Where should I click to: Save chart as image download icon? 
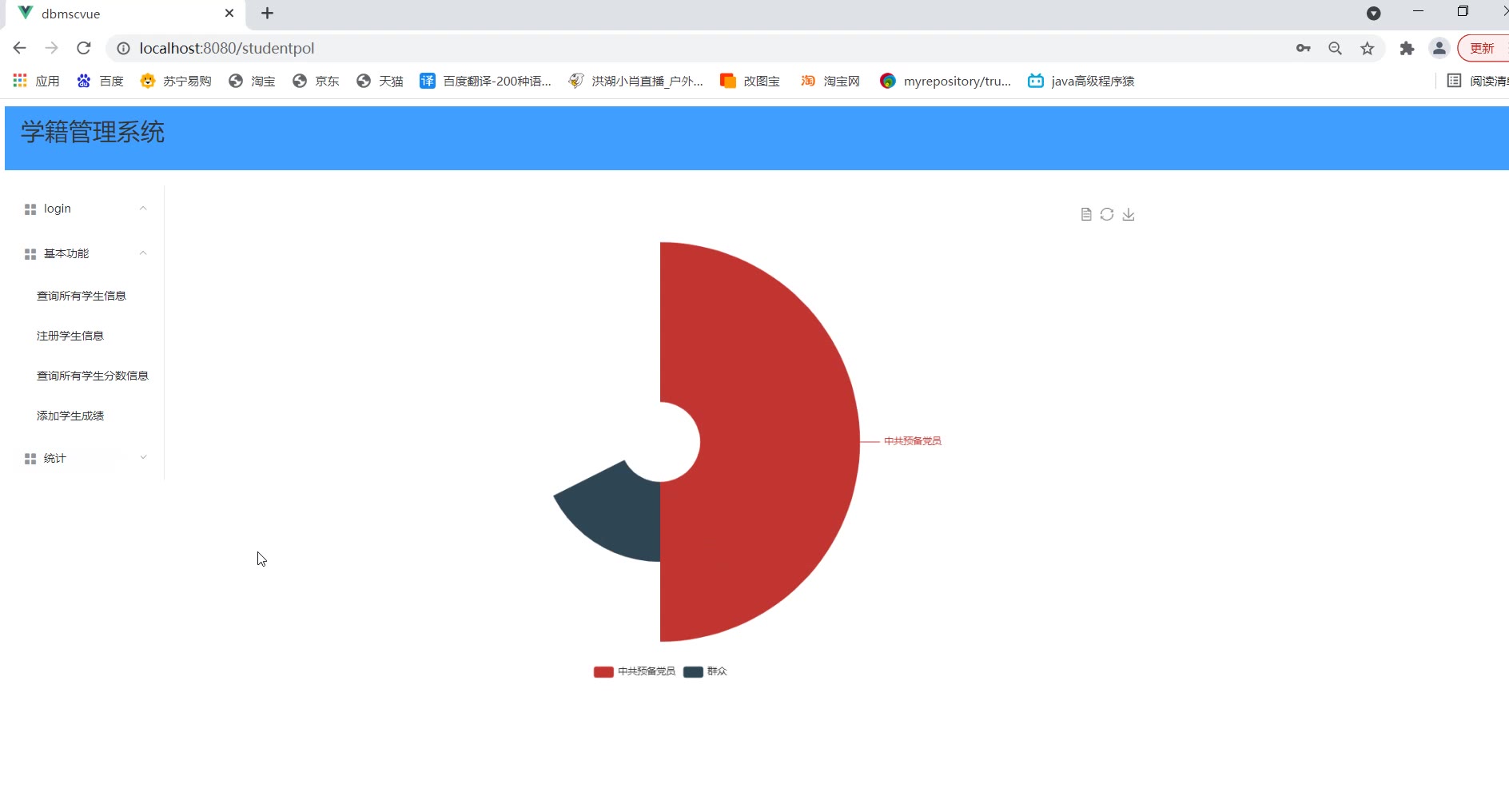pyautogui.click(x=1129, y=214)
